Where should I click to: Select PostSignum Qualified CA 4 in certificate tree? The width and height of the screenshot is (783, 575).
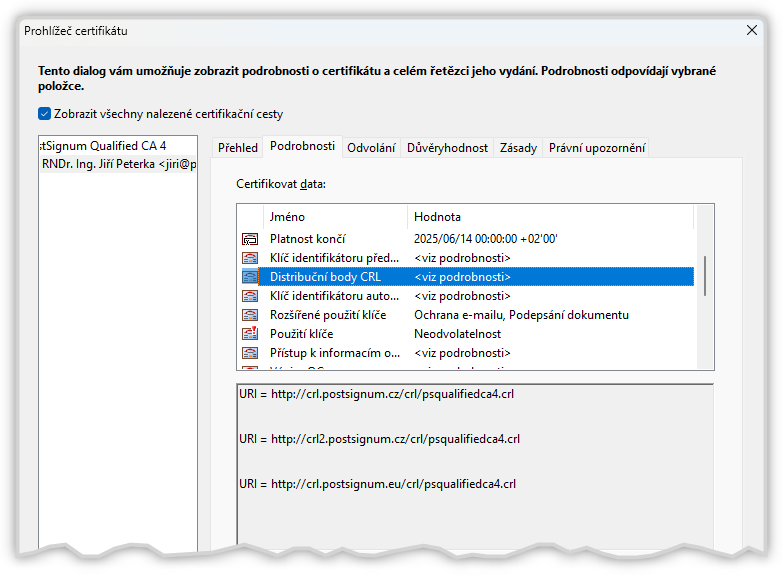pyautogui.click(x=102, y=146)
